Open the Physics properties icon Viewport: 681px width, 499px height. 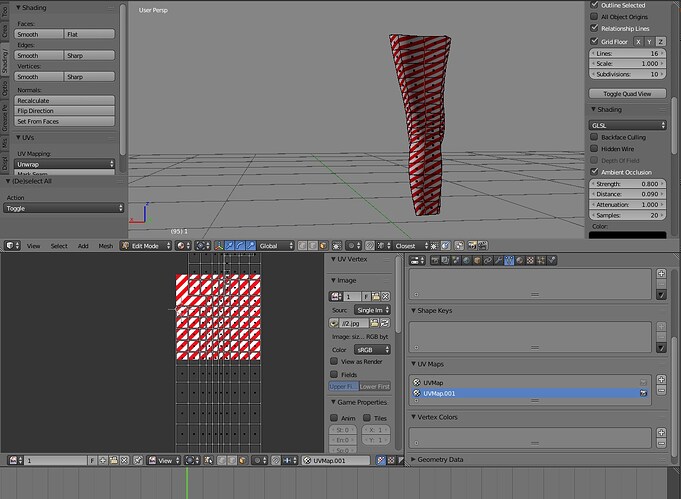pos(552,261)
